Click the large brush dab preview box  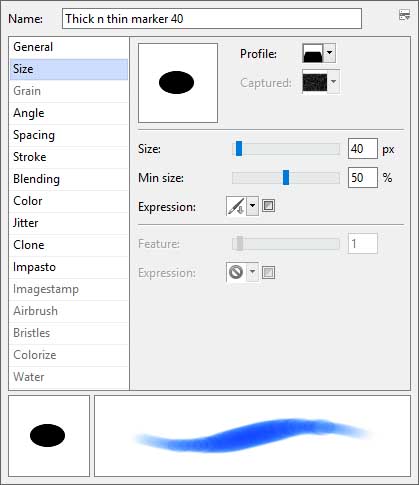pyautogui.click(x=178, y=83)
